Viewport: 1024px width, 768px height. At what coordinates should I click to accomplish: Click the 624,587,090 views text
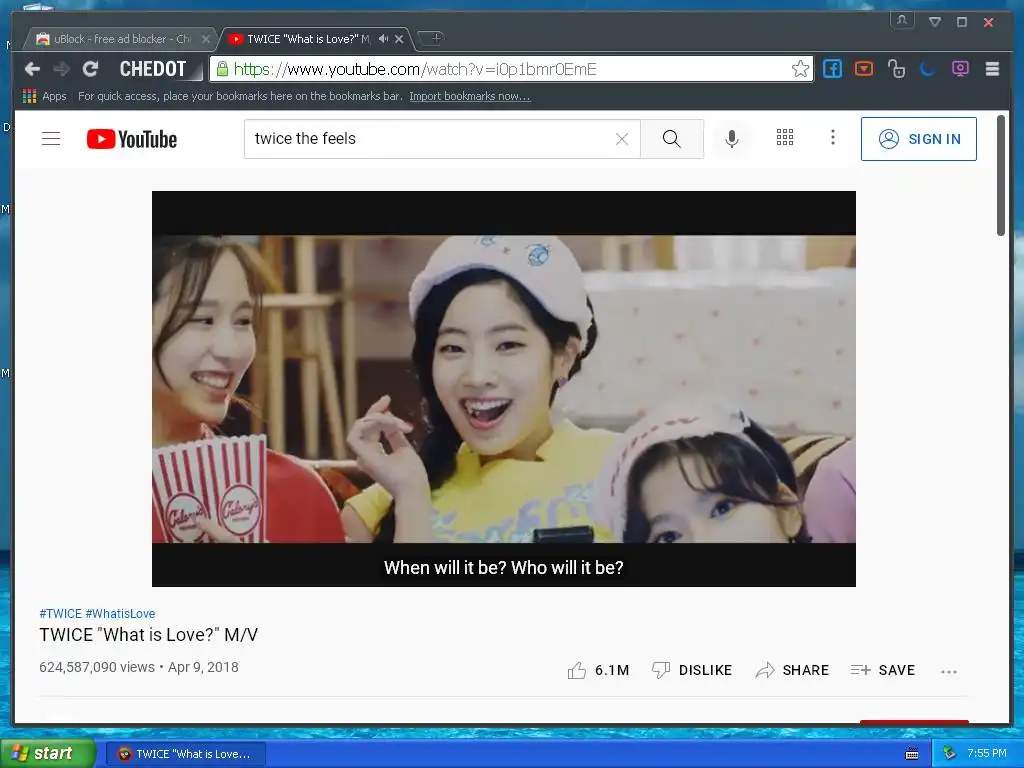coord(97,667)
